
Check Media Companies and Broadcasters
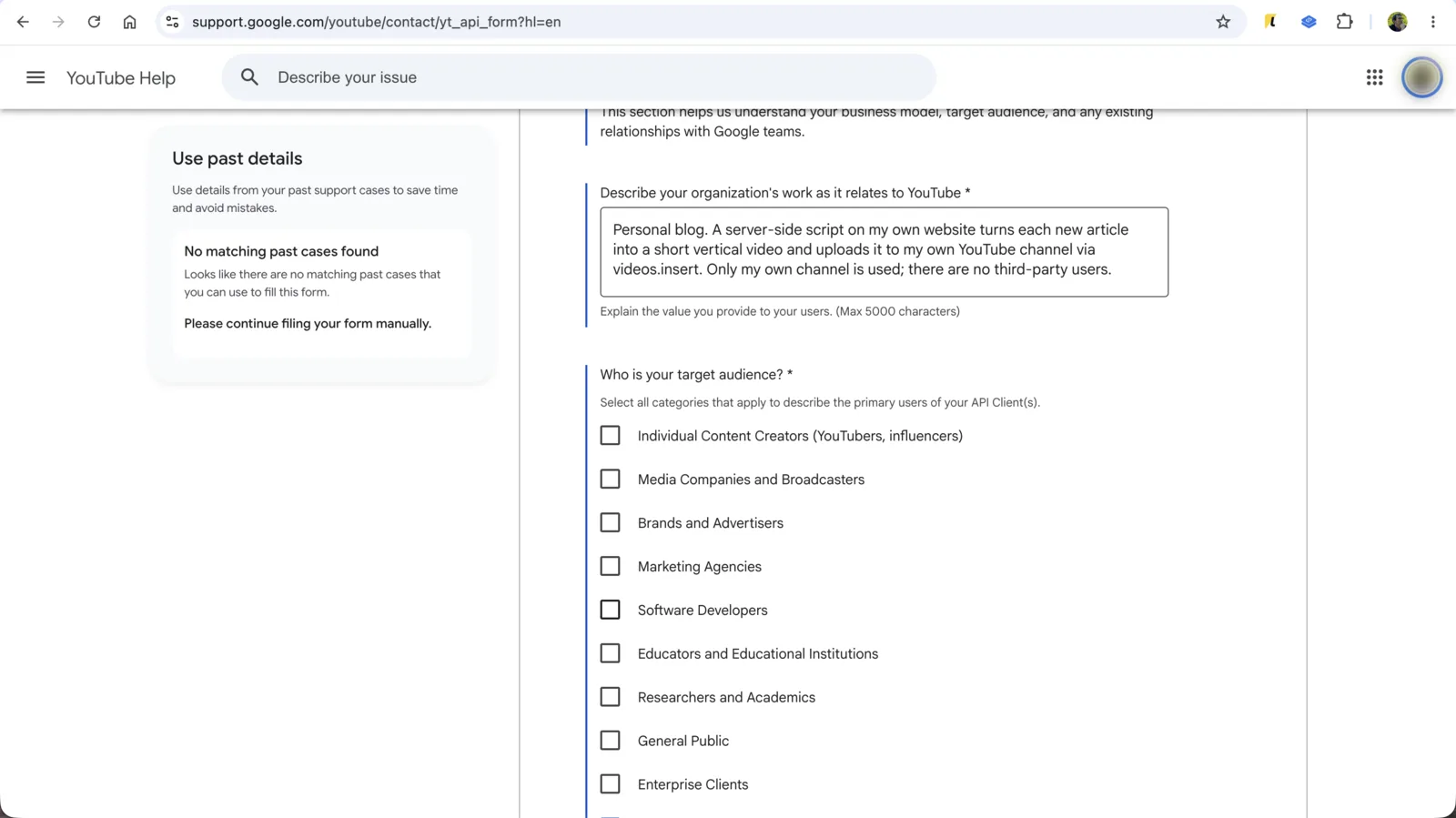[610, 480]
